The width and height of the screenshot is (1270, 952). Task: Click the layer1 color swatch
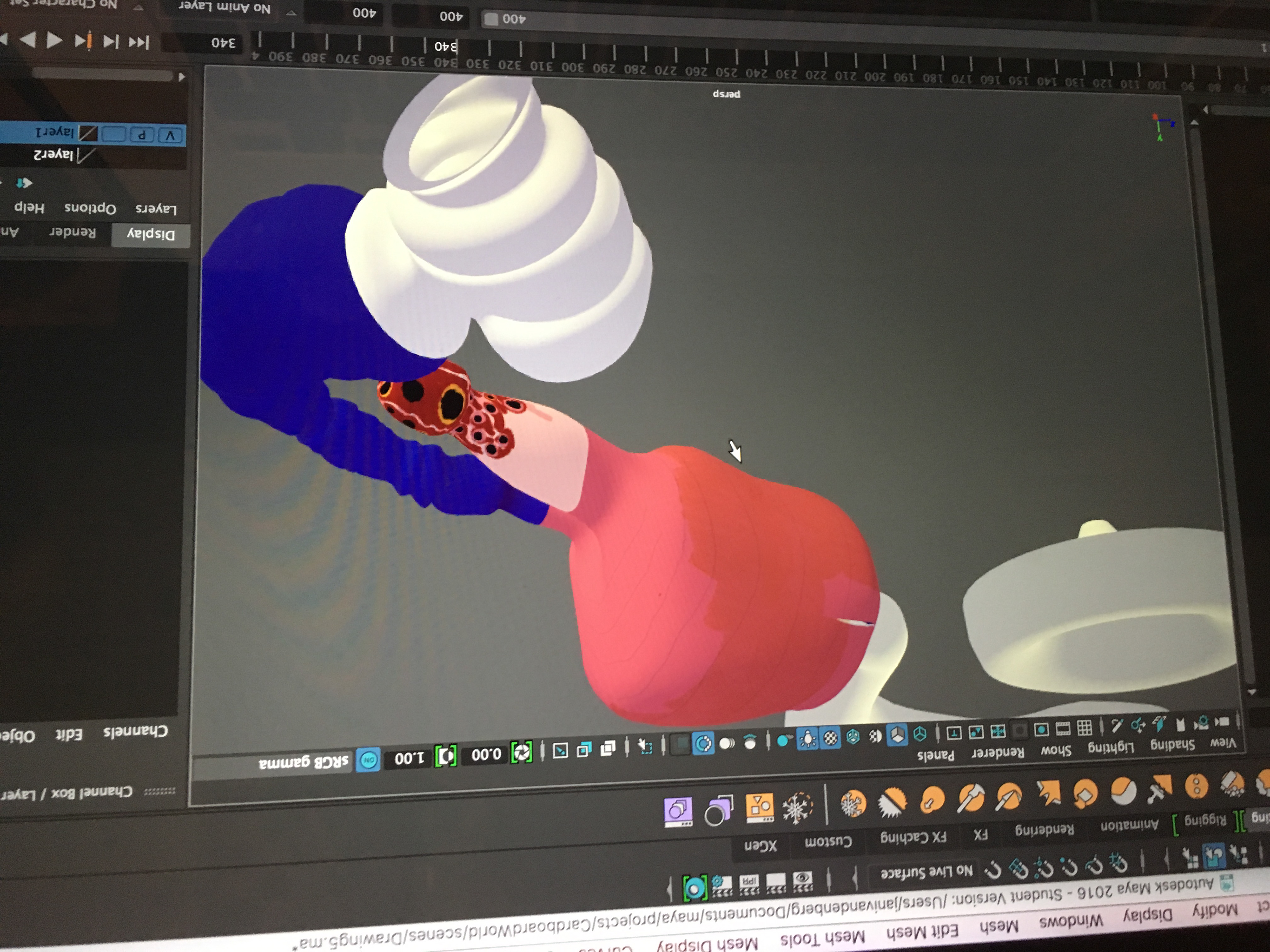tap(88, 134)
